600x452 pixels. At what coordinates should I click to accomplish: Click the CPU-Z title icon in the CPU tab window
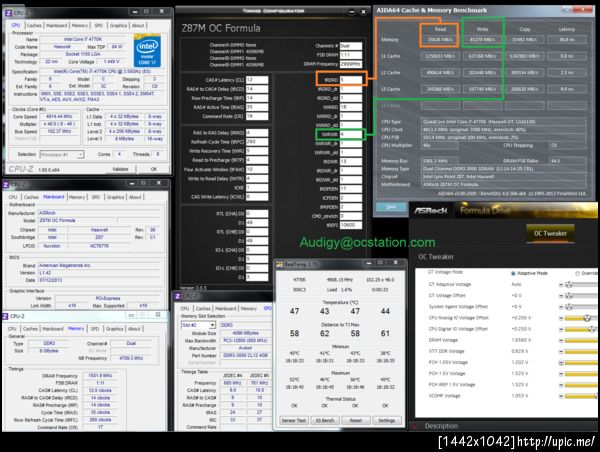tap(8, 13)
